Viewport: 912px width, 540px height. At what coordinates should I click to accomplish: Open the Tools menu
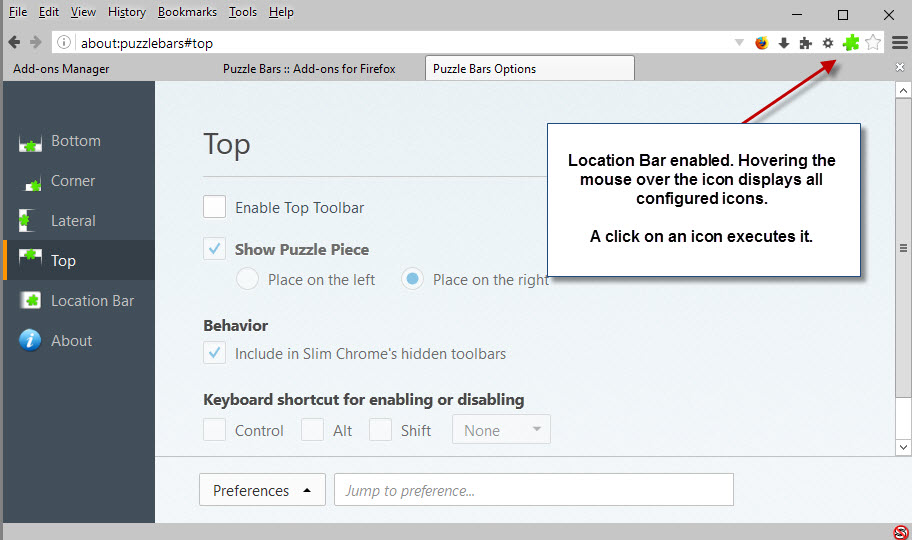243,12
